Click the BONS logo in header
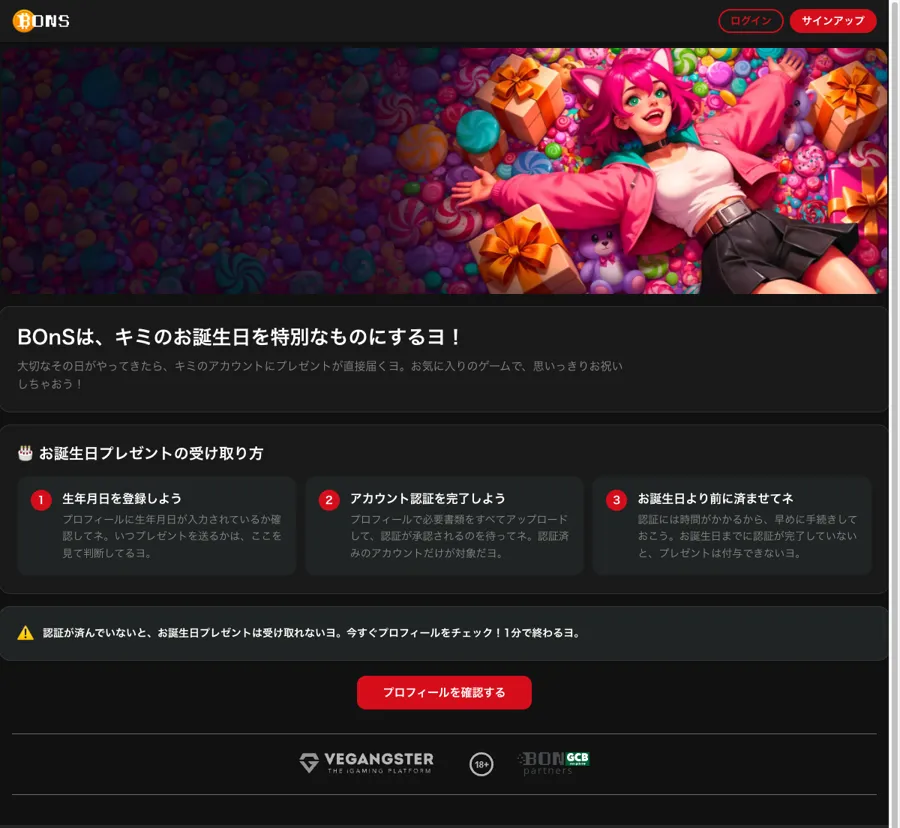This screenshot has width=900, height=828. coord(41,21)
